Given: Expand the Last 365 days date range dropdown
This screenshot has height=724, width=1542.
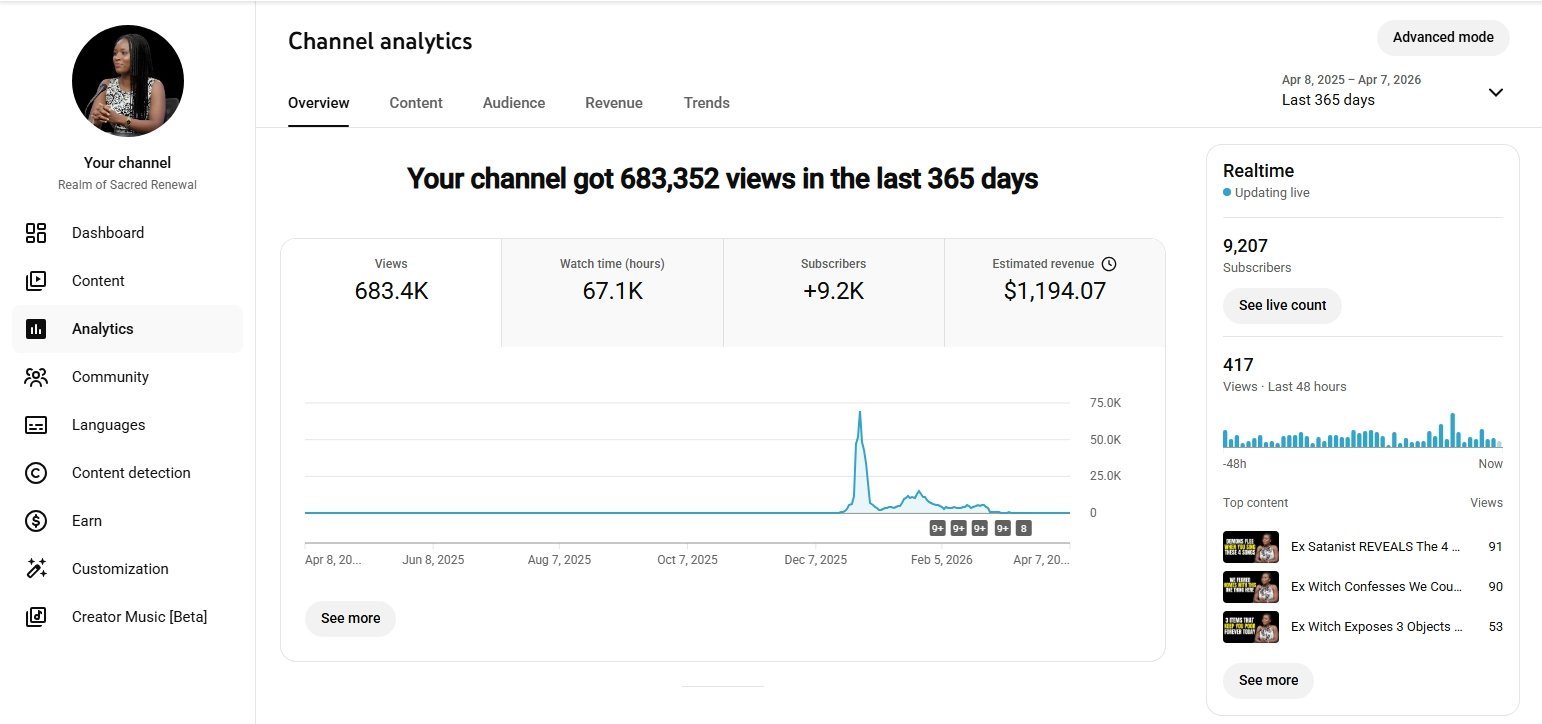Looking at the screenshot, I should point(1495,92).
